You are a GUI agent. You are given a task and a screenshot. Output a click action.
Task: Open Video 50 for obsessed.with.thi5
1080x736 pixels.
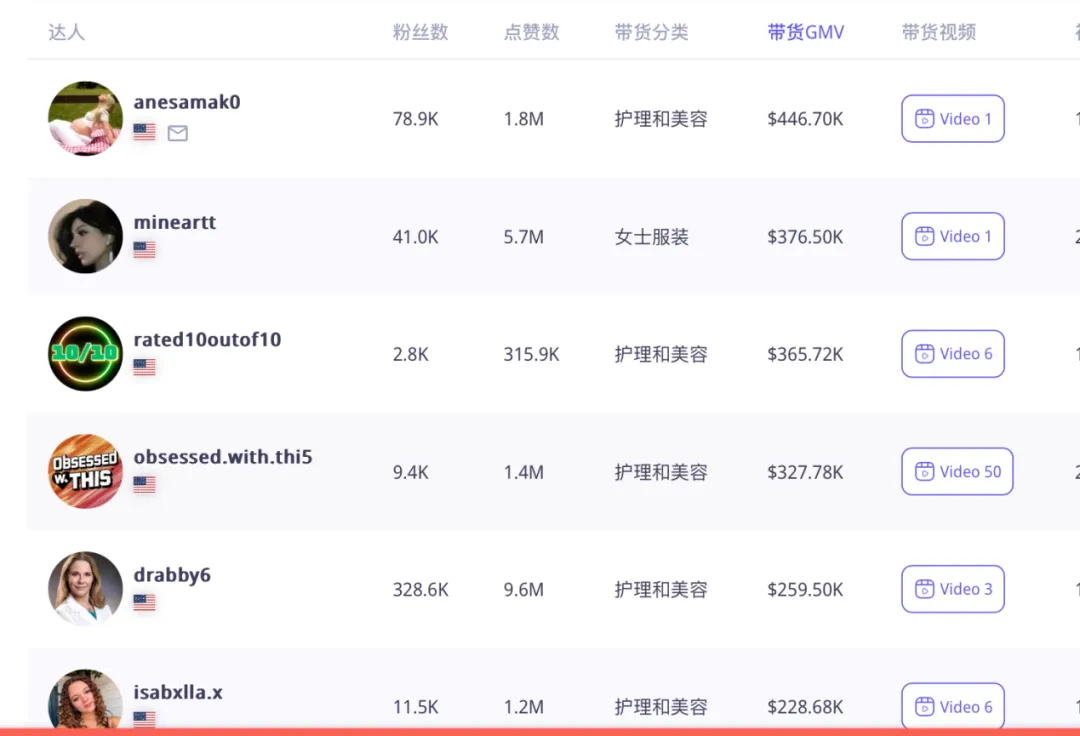coord(957,472)
